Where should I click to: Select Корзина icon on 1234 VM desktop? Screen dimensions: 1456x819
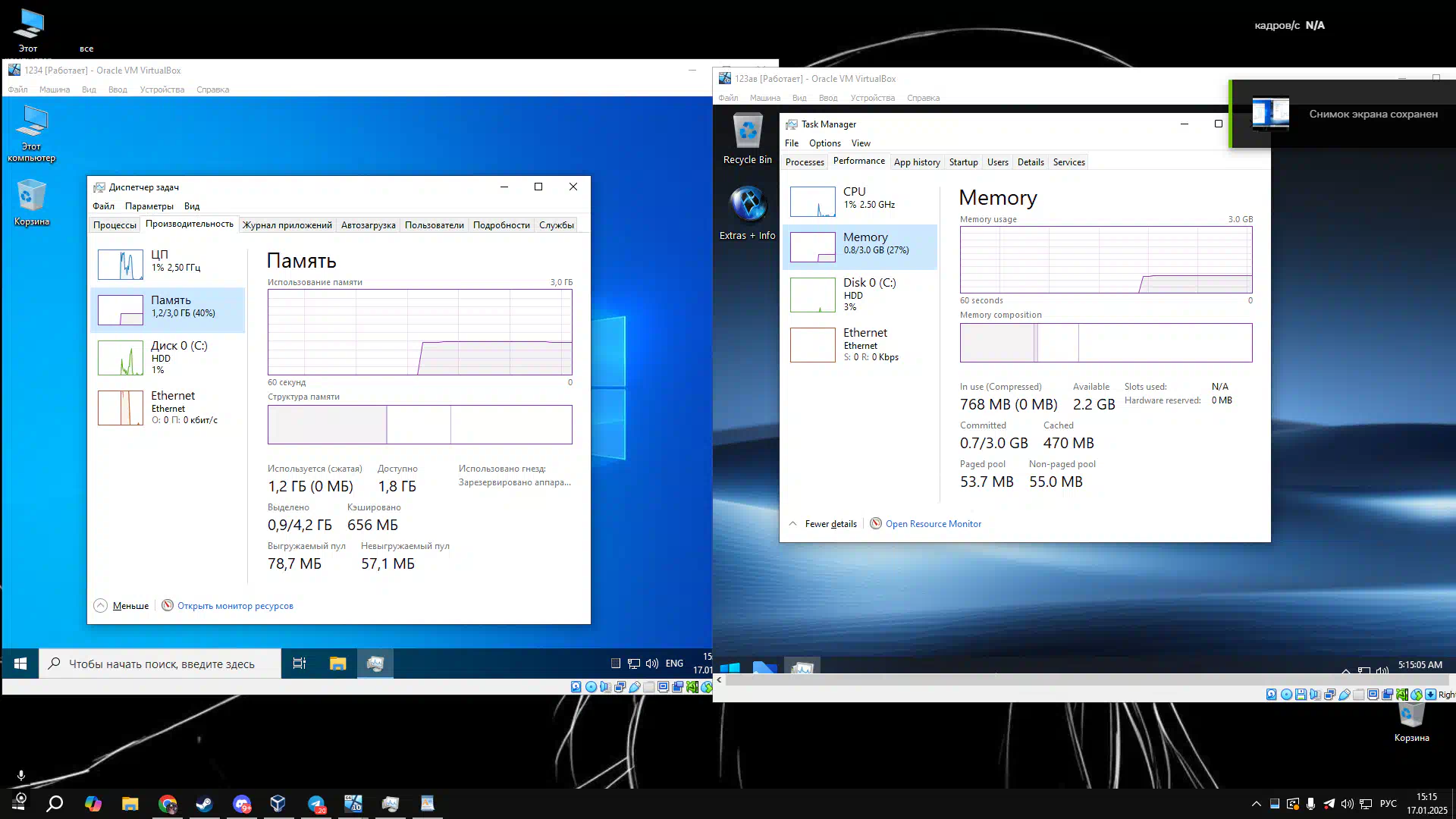pos(31,202)
